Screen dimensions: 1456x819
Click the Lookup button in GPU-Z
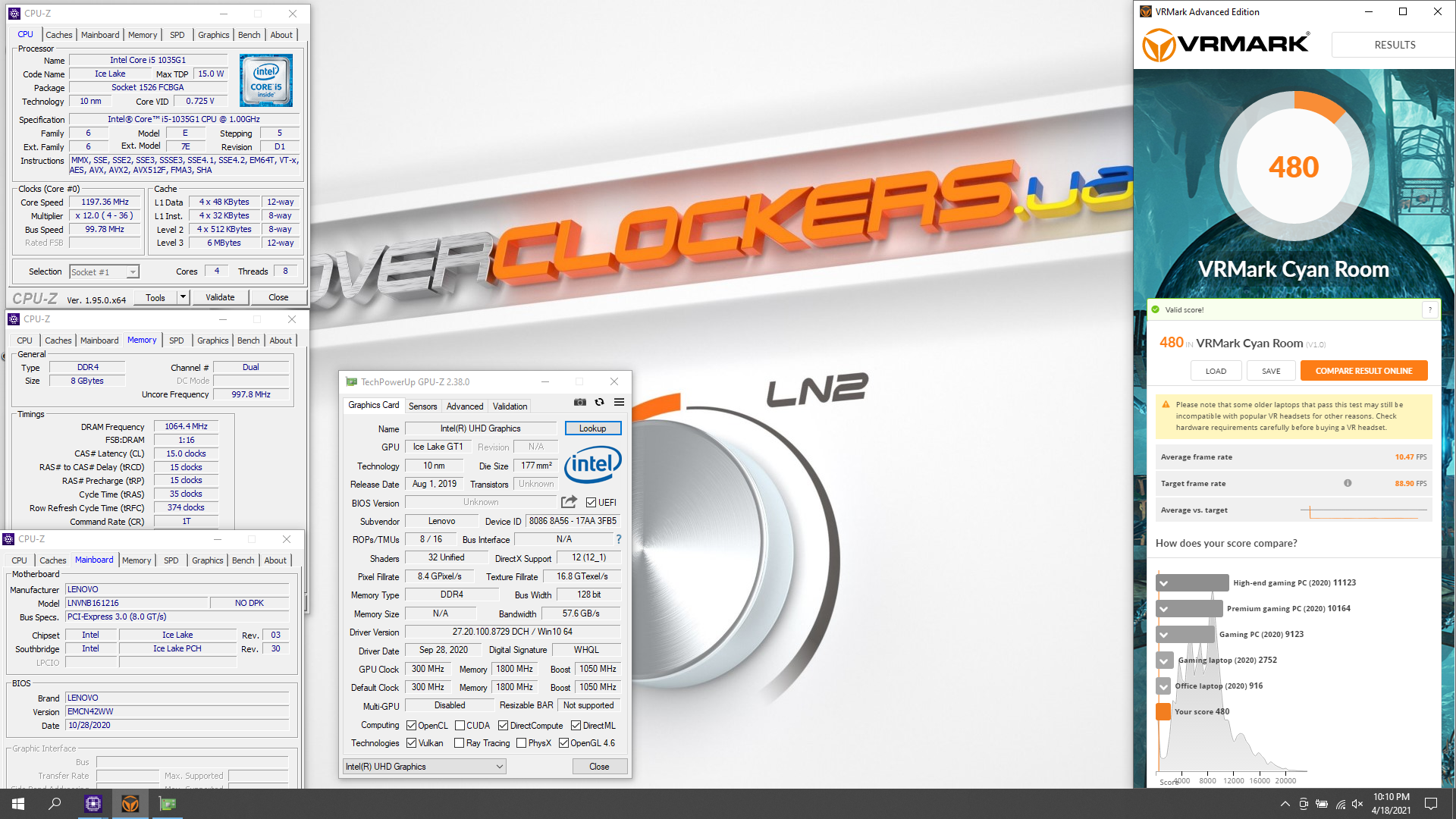point(592,428)
